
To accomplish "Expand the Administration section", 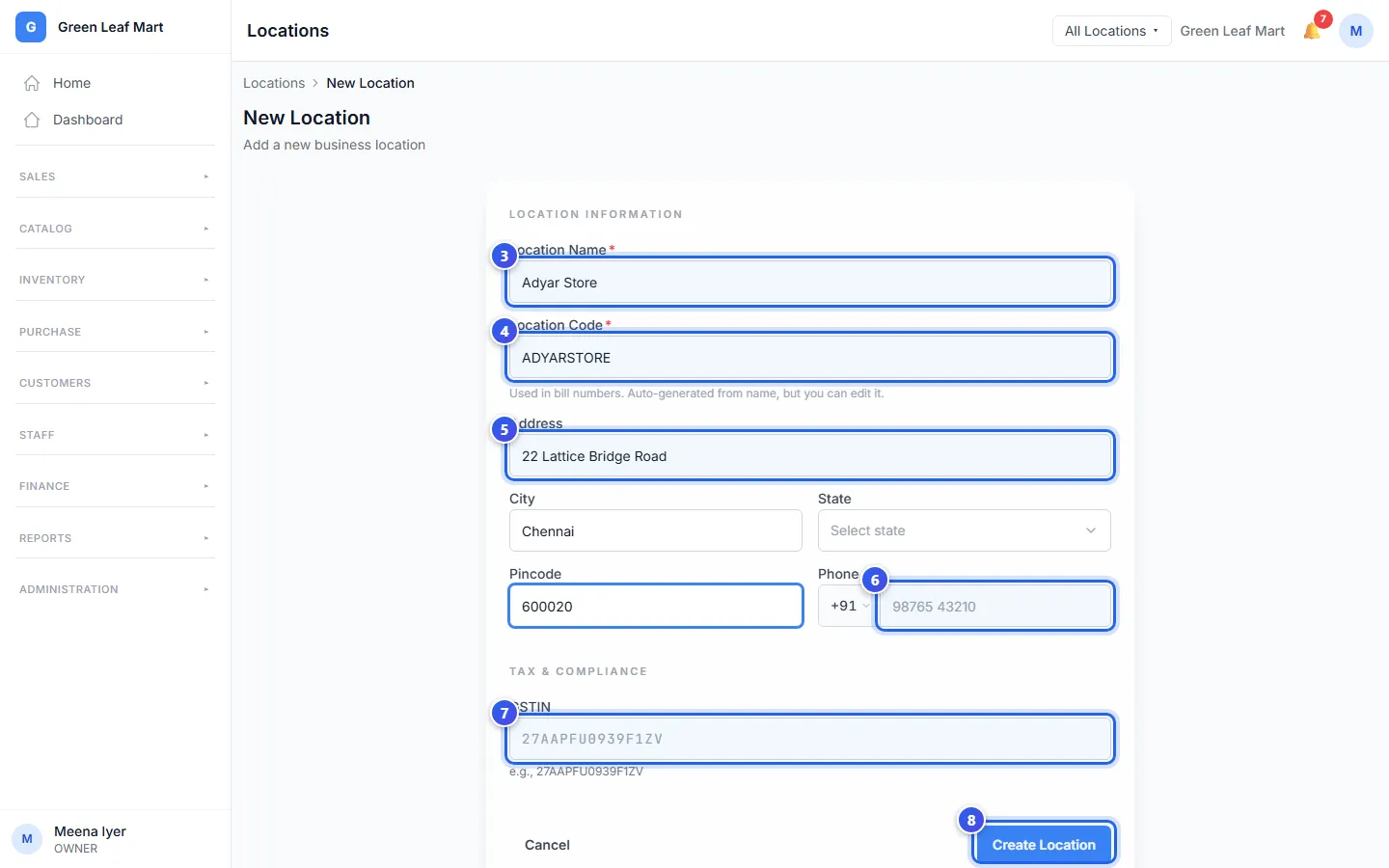I will click(115, 589).
